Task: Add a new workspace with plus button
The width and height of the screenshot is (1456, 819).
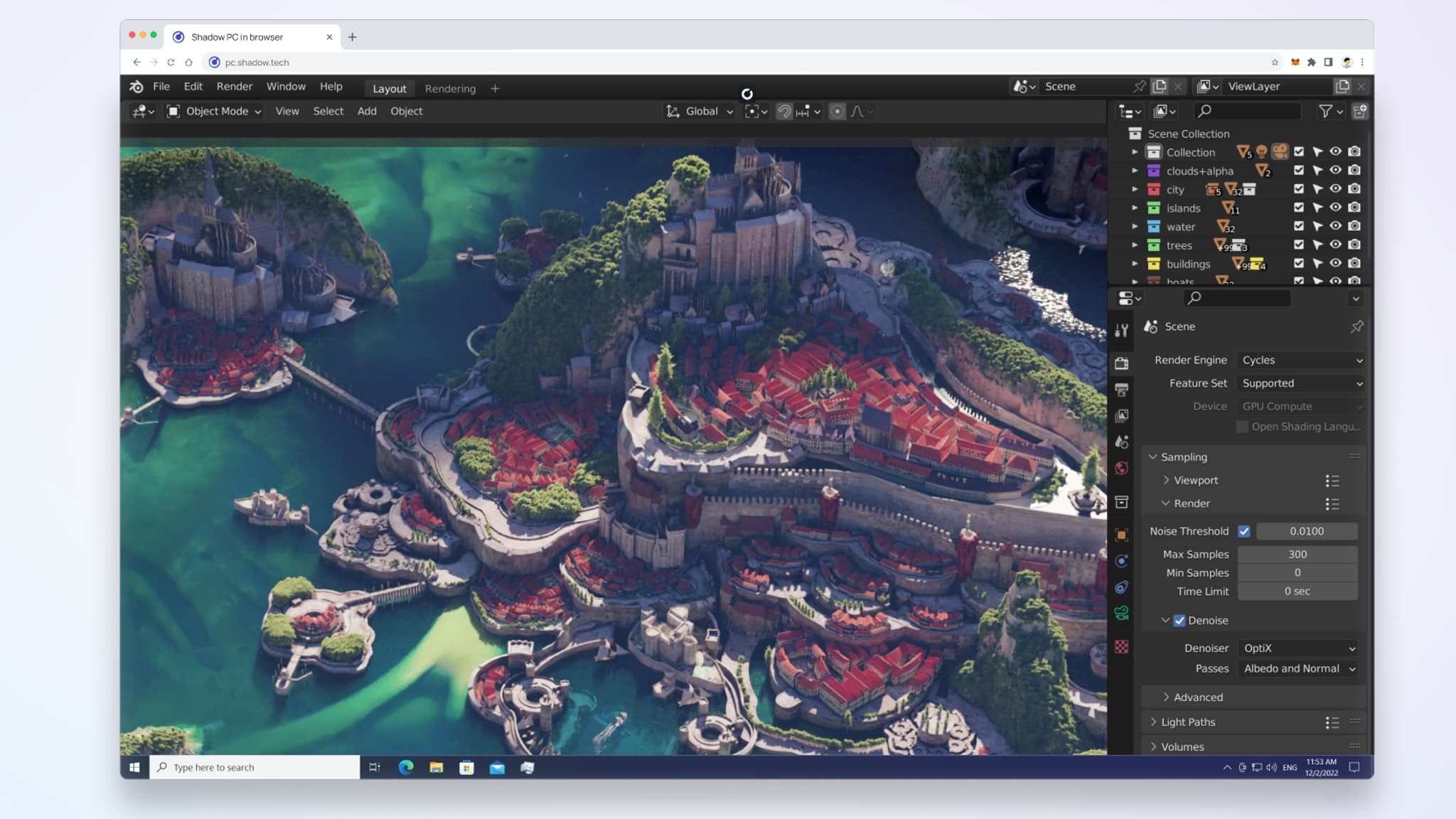Action: (495, 89)
